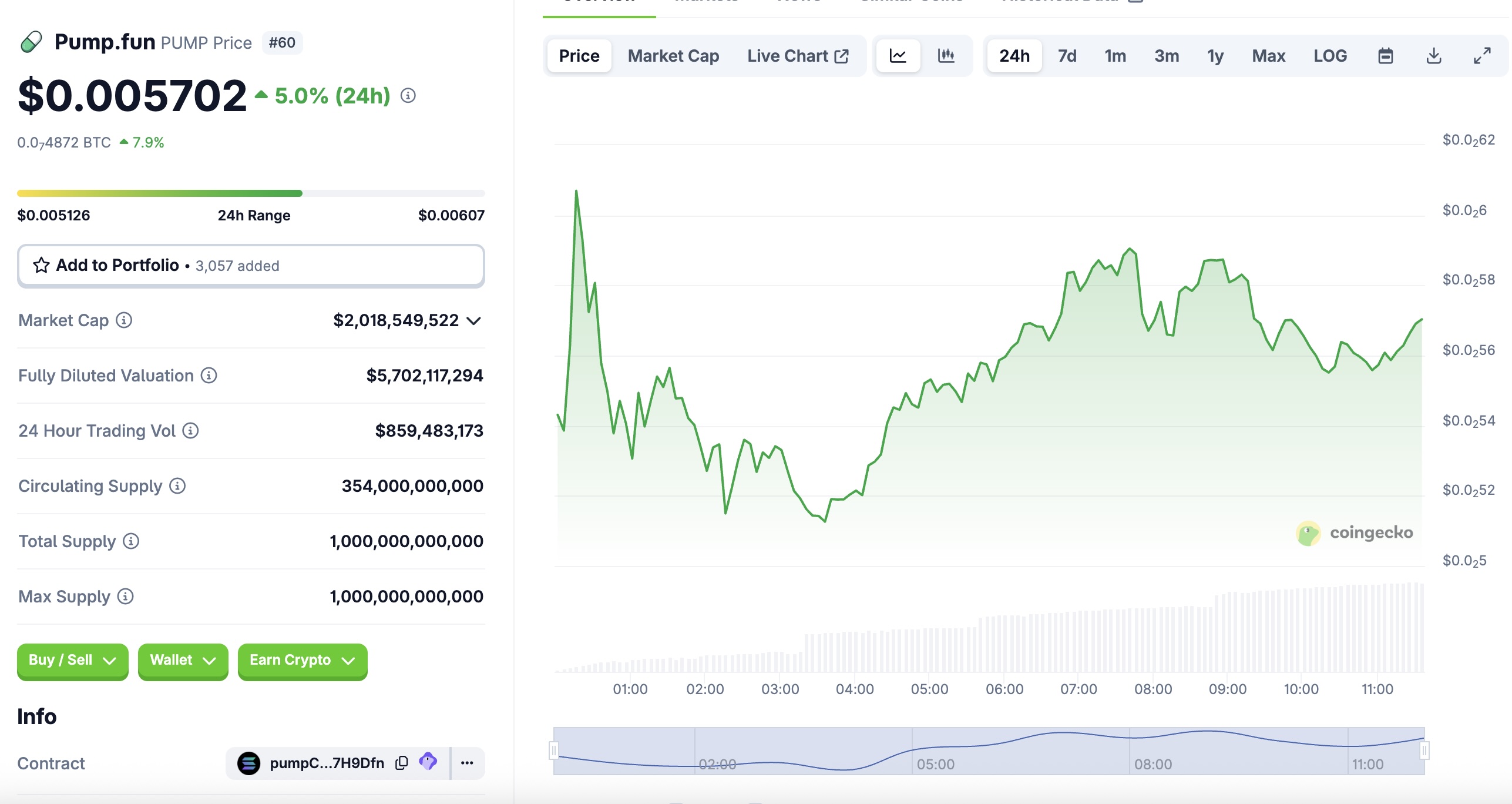
Task: Click the #60 rank badge
Action: pyautogui.click(x=282, y=43)
